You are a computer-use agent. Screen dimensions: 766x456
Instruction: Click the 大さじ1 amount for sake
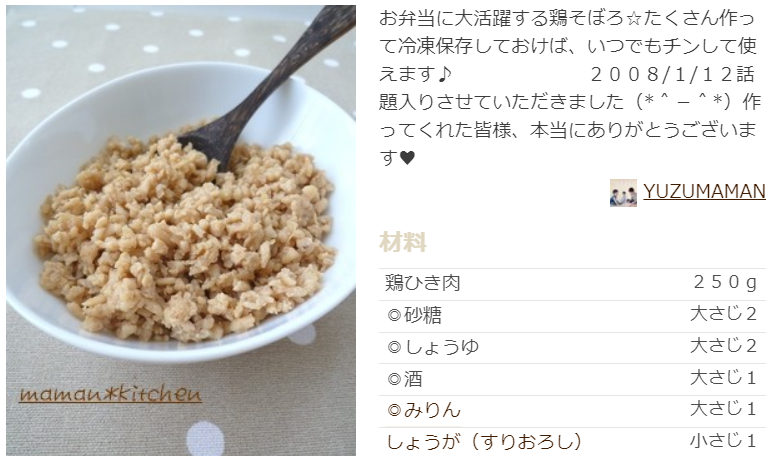(723, 377)
